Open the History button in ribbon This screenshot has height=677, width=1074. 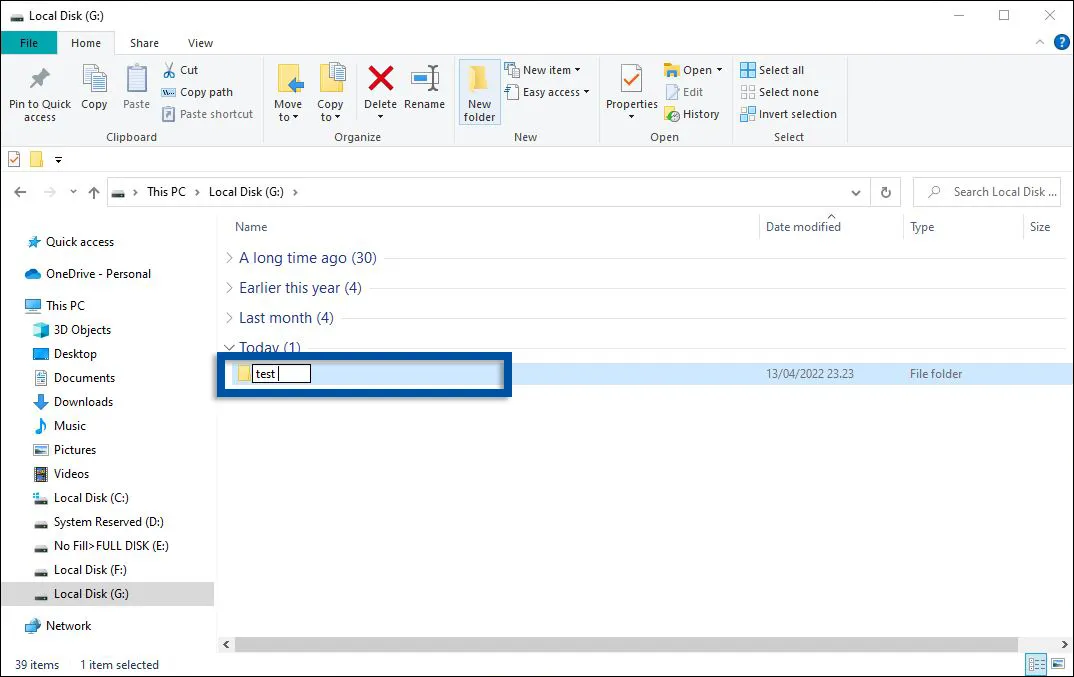[692, 114]
